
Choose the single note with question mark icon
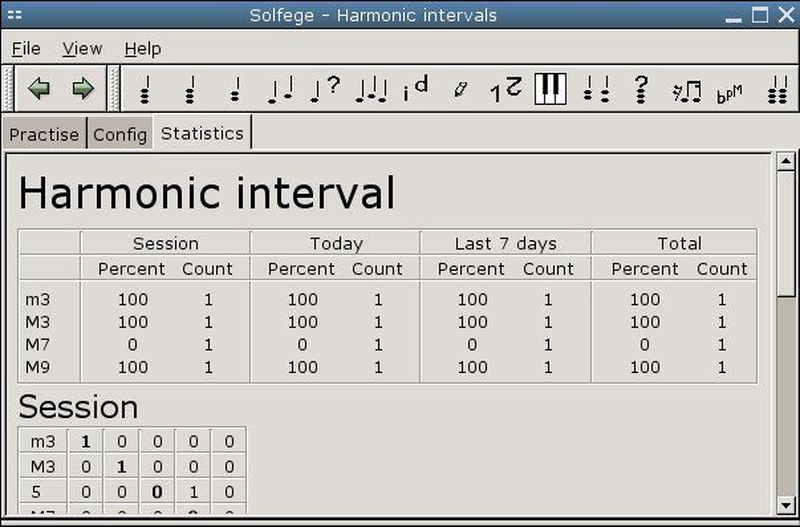click(325, 89)
